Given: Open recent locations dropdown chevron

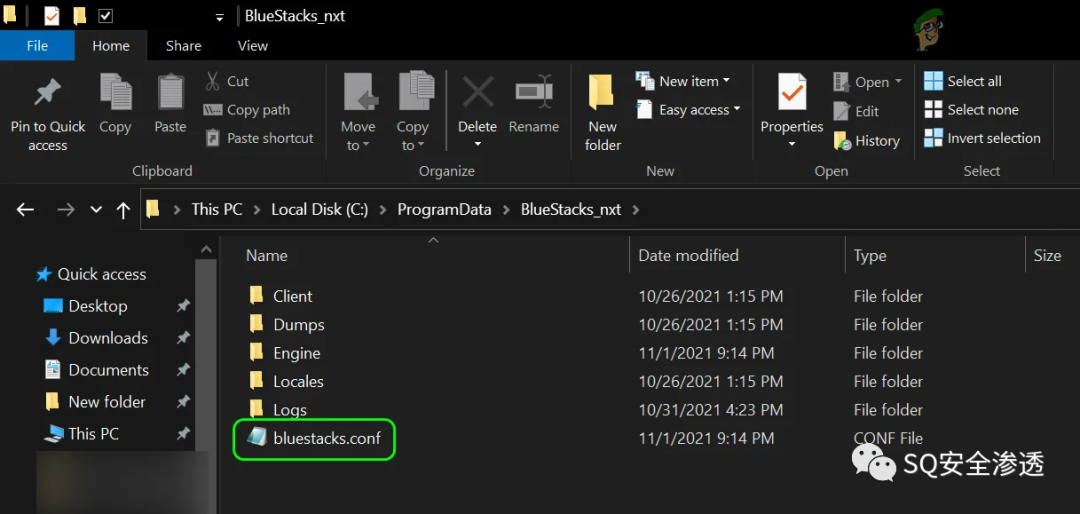Looking at the screenshot, I should tap(96, 209).
